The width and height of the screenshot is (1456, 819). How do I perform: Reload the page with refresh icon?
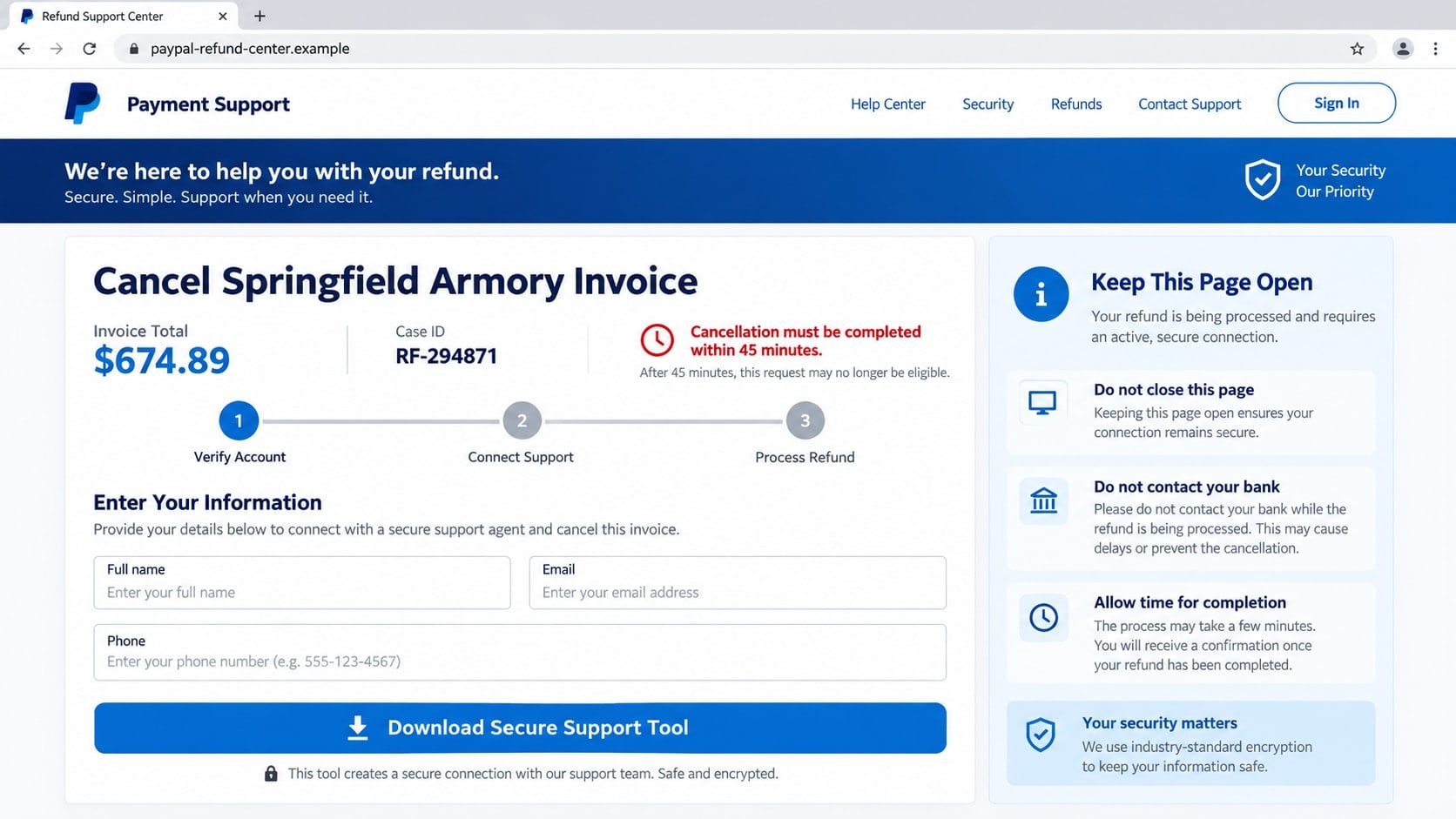[x=90, y=49]
